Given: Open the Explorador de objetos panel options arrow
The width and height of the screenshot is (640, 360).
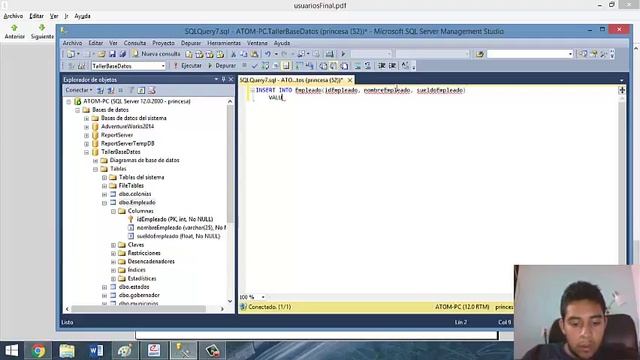Looking at the screenshot, I should coord(216,79).
